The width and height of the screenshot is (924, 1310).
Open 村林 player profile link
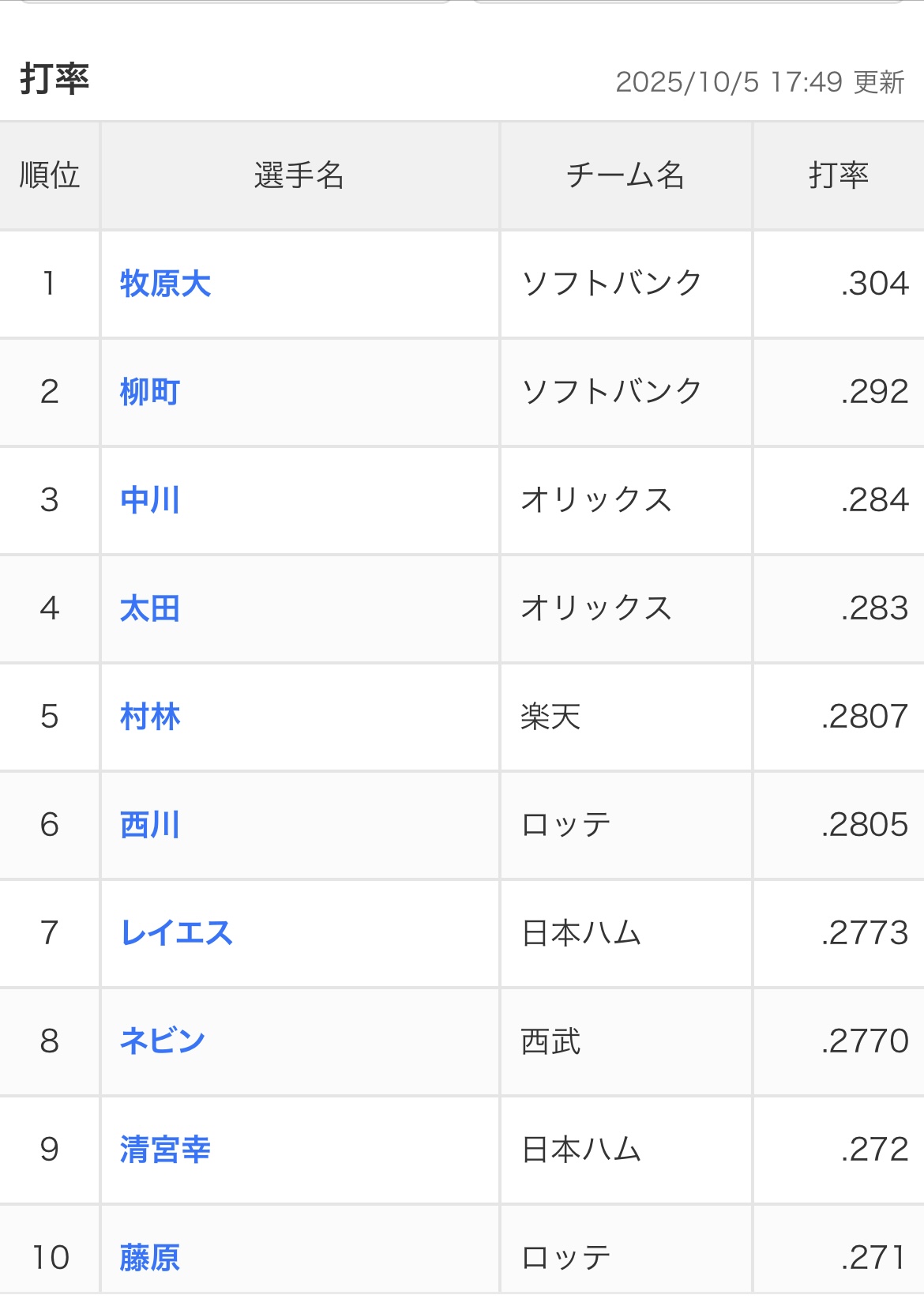click(150, 717)
